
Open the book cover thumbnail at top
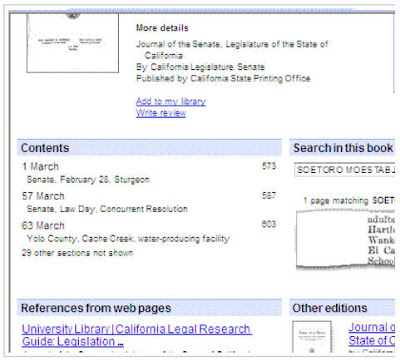pos(73,43)
